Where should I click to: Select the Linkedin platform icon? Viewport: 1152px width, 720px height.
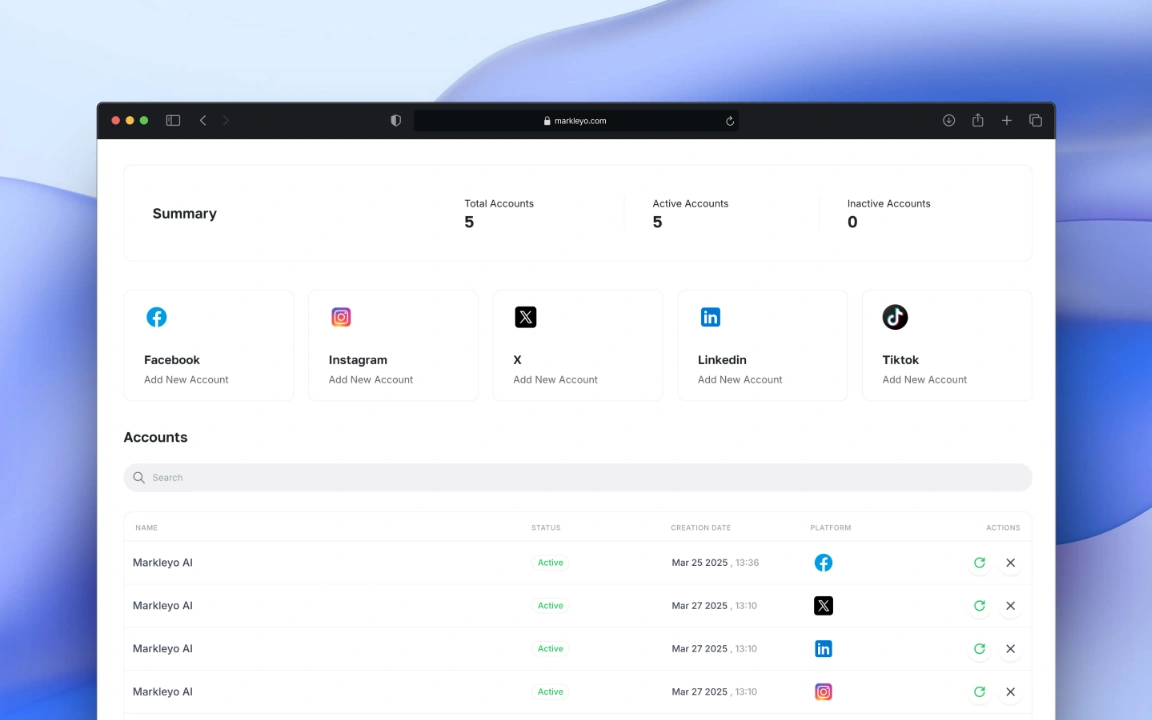pos(710,317)
